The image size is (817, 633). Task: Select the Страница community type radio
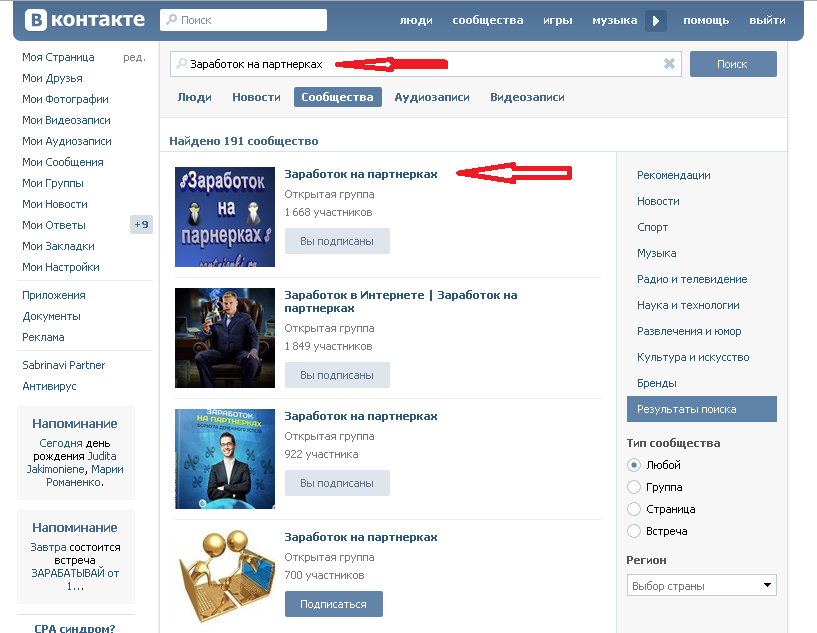[634, 509]
